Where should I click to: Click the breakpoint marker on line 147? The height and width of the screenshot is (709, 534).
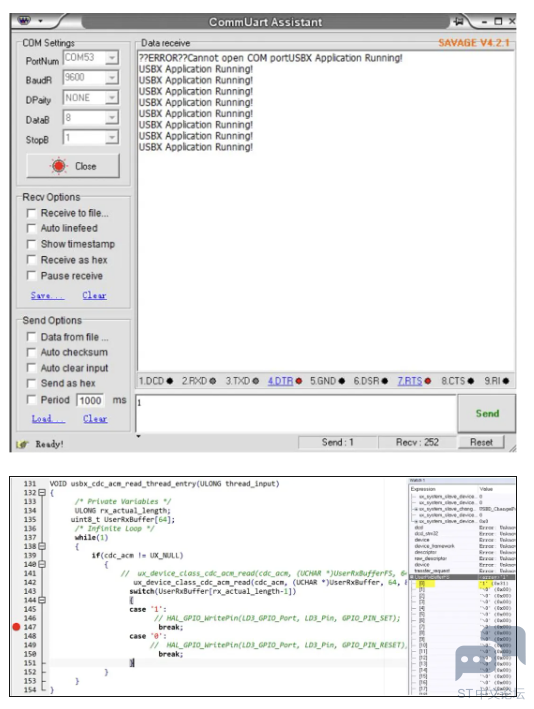click(x=16, y=627)
